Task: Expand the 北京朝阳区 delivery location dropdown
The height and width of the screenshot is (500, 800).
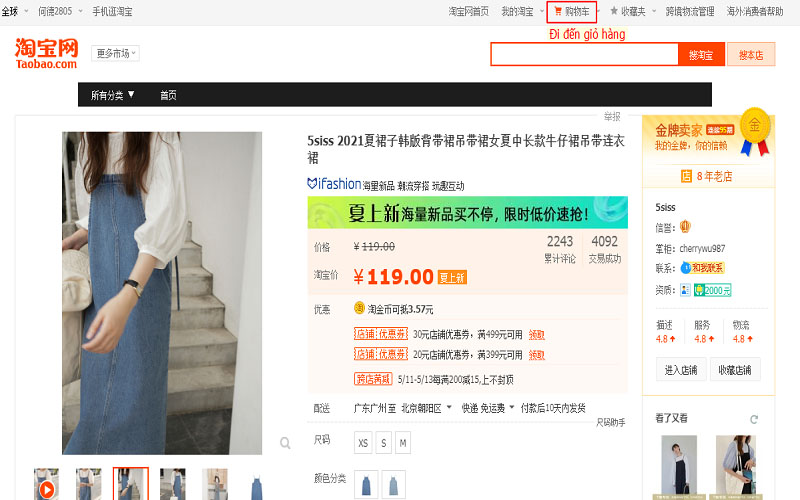Action: pyautogui.click(x=427, y=408)
